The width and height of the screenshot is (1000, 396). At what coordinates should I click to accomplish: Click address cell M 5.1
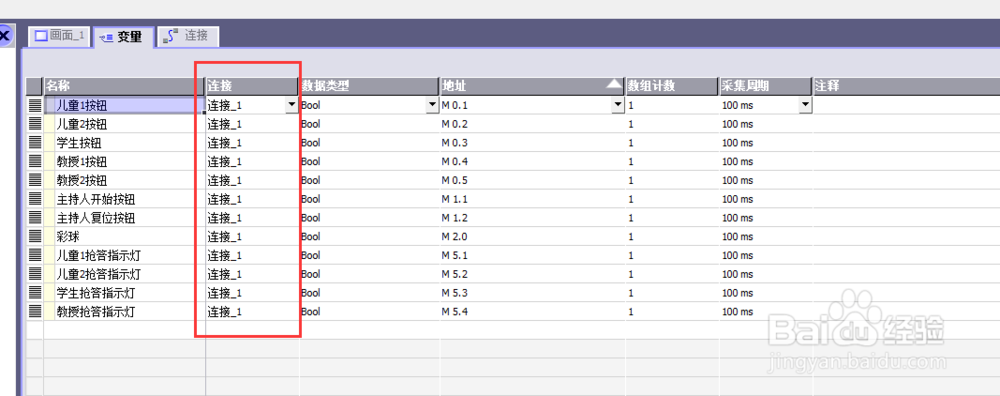[x=533, y=256]
